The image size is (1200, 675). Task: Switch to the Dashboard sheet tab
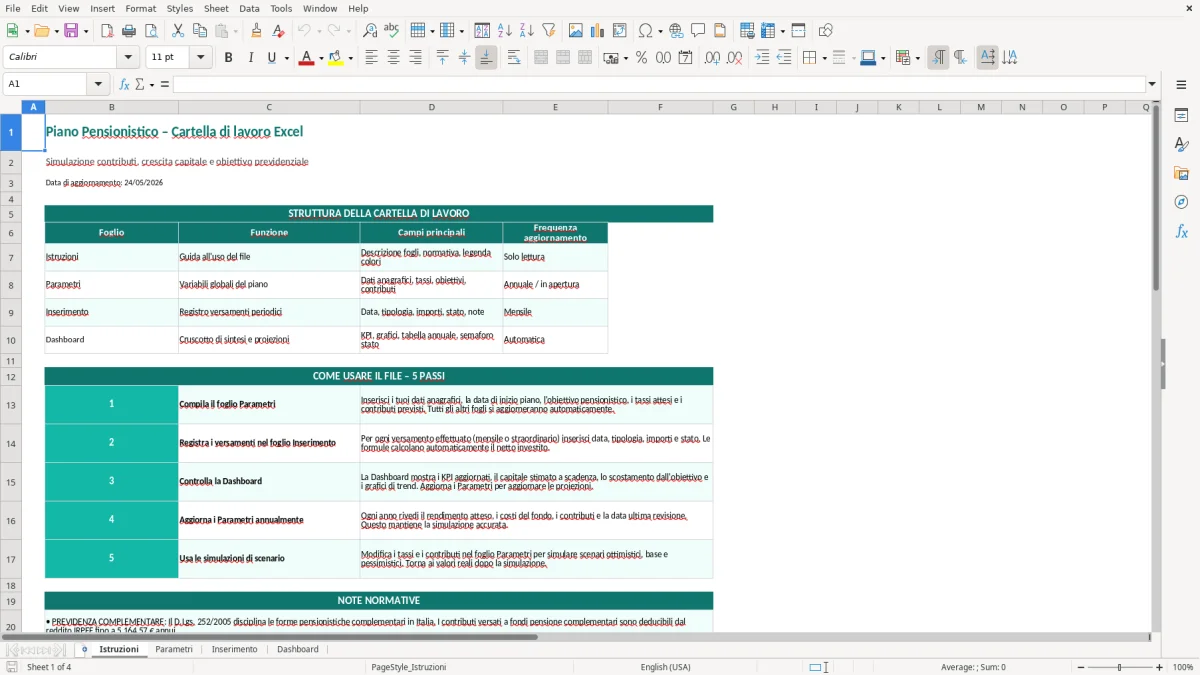(298, 649)
